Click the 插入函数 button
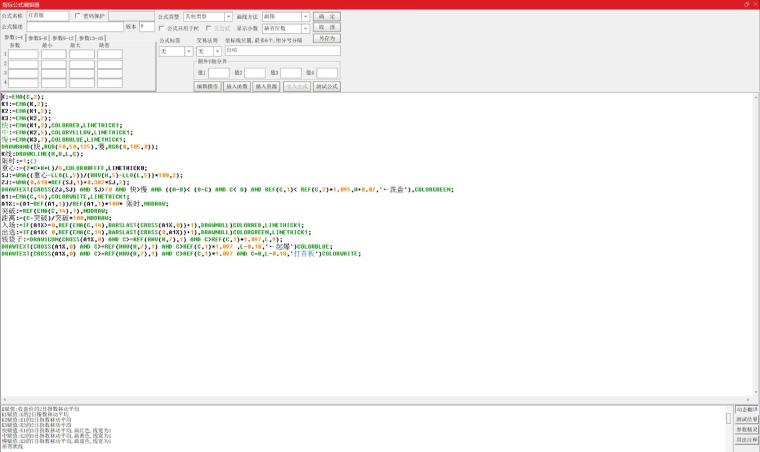The height and width of the screenshot is (452, 760). pyautogui.click(x=237, y=87)
